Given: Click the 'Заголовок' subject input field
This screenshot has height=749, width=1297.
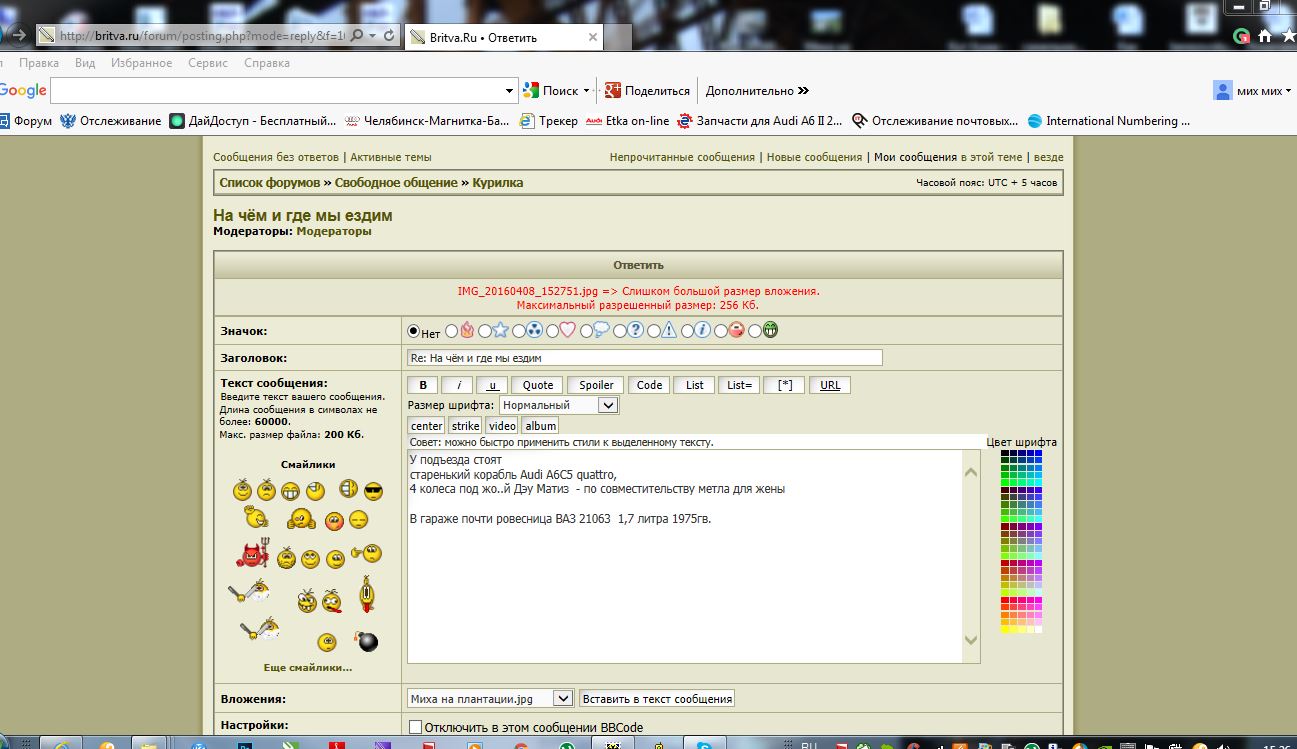Looking at the screenshot, I should (644, 358).
